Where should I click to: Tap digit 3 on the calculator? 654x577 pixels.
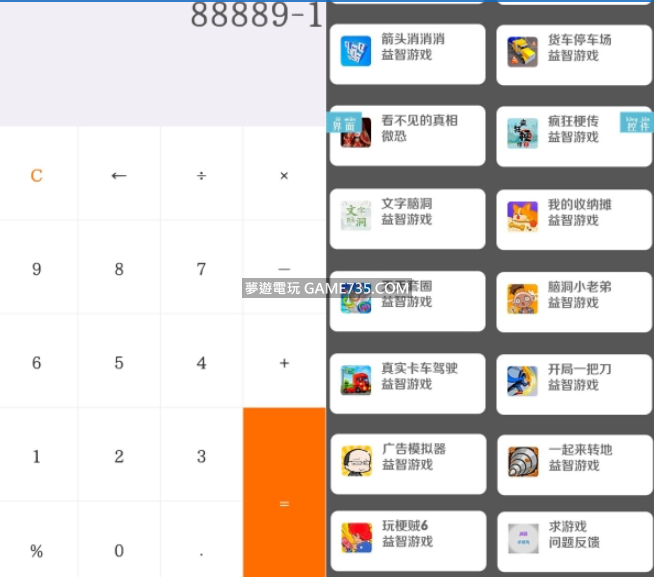tap(201, 456)
